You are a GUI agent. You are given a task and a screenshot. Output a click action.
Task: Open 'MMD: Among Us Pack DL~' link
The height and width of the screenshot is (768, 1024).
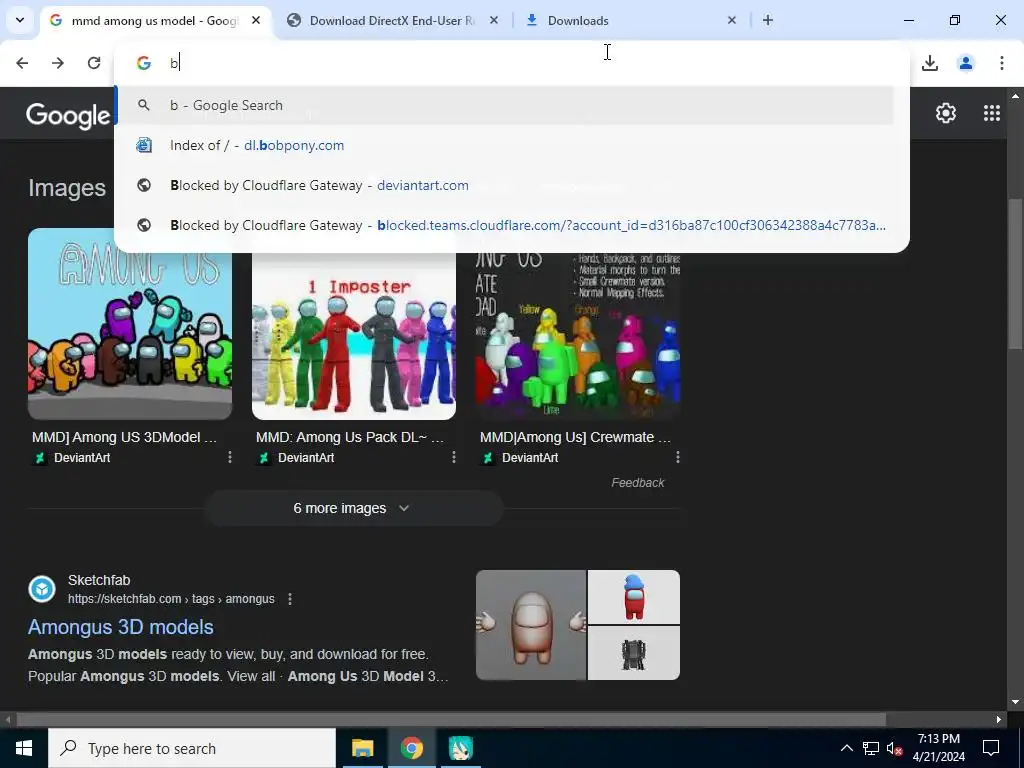(349, 437)
